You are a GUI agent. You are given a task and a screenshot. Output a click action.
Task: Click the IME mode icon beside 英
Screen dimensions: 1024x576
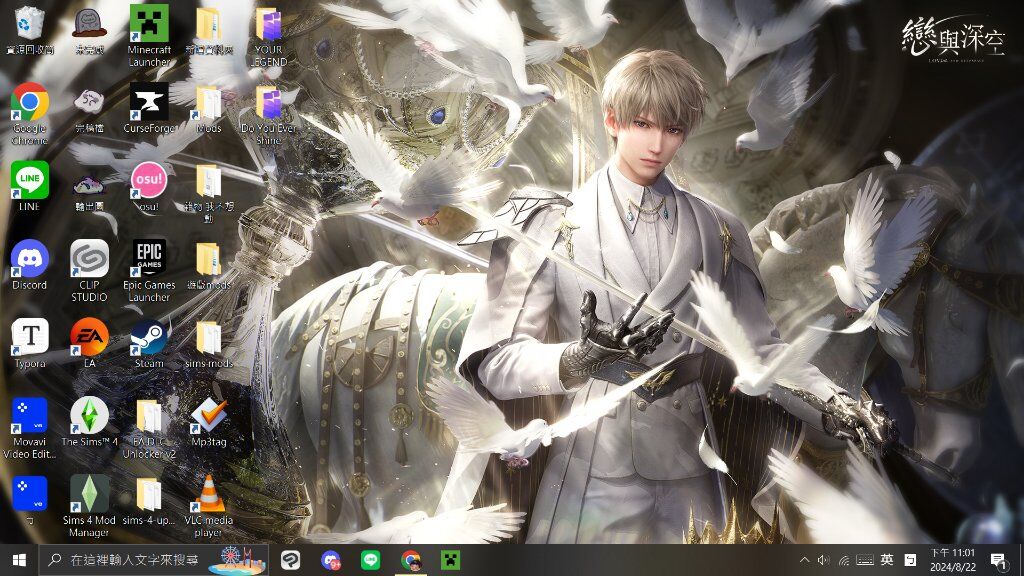point(910,560)
